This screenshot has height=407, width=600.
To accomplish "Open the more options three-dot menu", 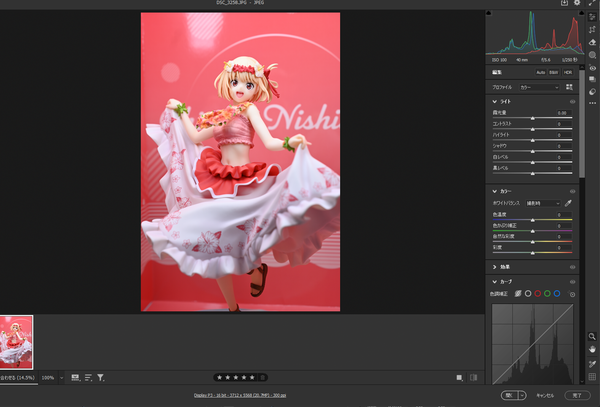I will click(x=592, y=103).
